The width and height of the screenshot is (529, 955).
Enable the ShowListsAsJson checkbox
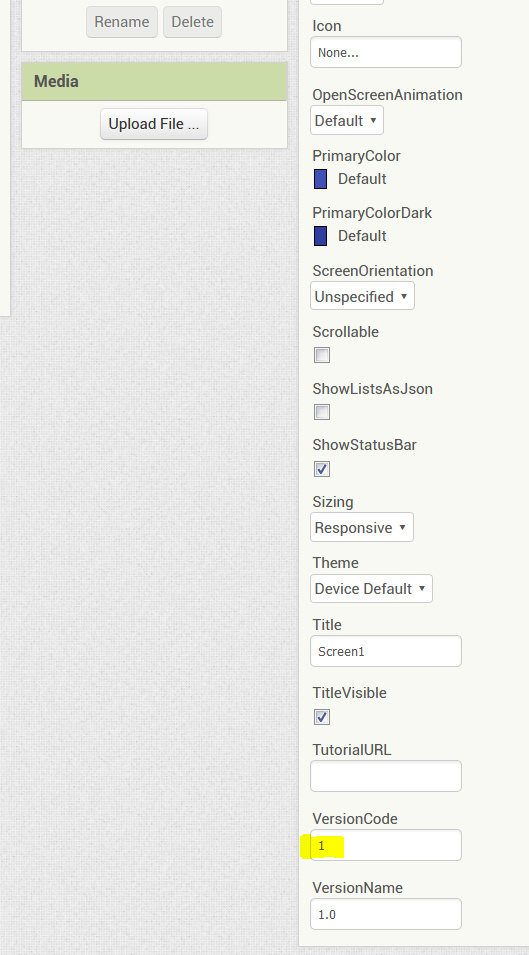point(322,412)
